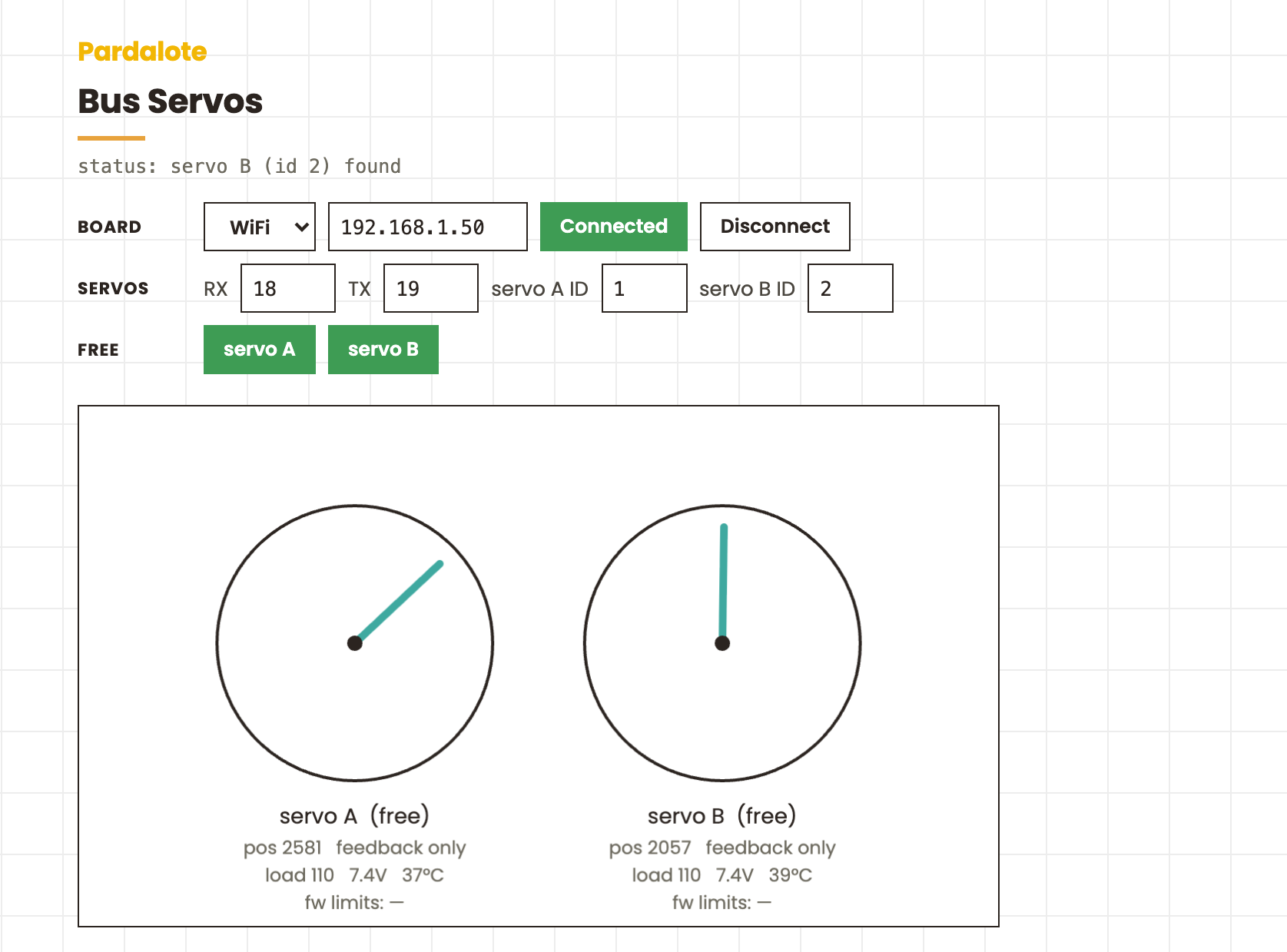Click the fw limits text under servo B

coord(722,903)
